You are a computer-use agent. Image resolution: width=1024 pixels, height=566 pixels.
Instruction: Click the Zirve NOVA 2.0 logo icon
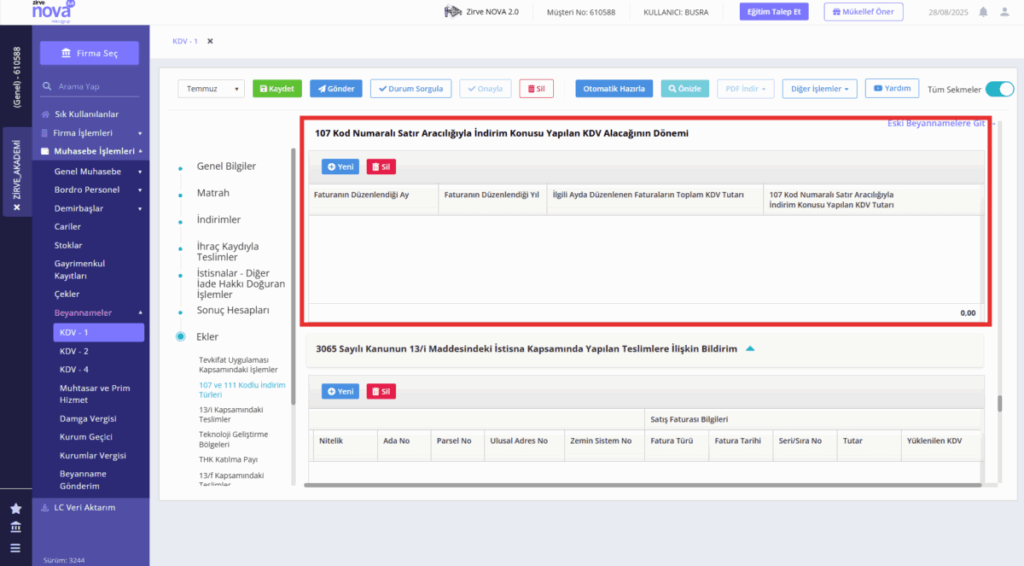click(453, 12)
